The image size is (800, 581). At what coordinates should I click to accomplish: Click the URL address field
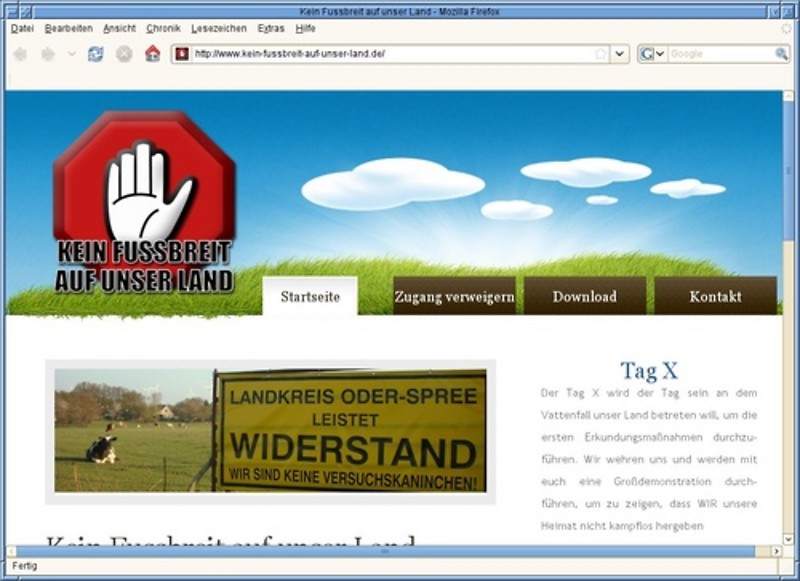click(x=392, y=54)
